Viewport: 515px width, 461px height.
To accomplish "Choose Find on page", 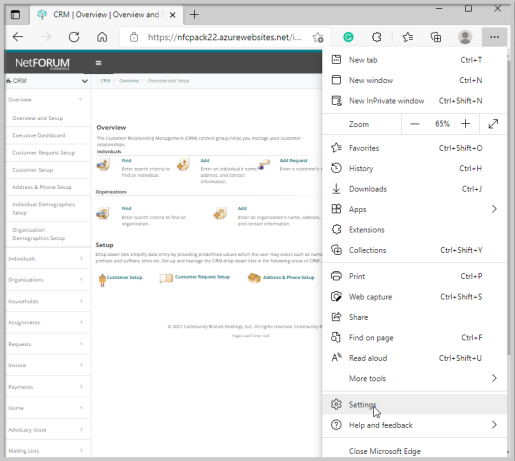I will point(414,338).
